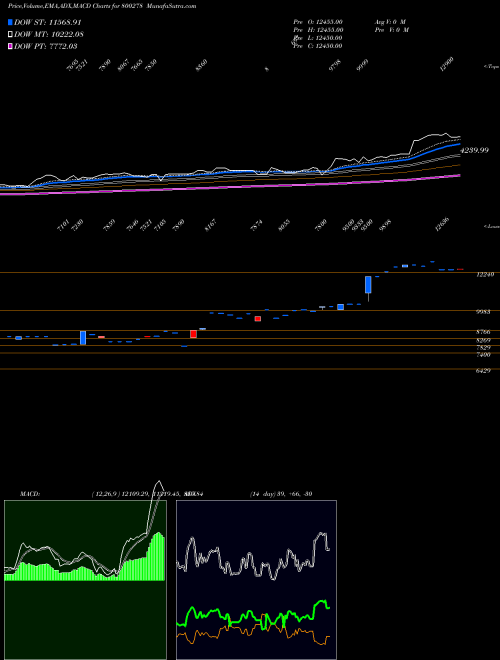Screen dimensions: 500x660
Task: Select the 'DOW ST: 11568.91' legend text
Action: [x=48, y=22]
